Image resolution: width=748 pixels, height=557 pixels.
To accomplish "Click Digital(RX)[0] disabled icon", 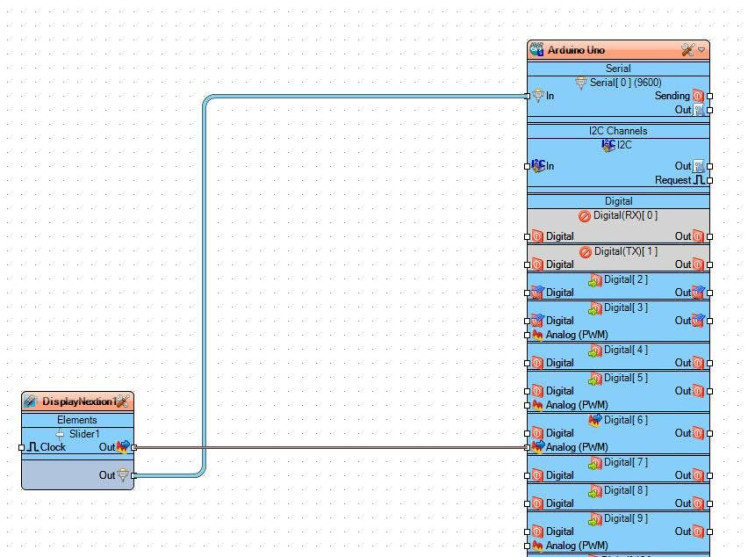I will (584, 216).
